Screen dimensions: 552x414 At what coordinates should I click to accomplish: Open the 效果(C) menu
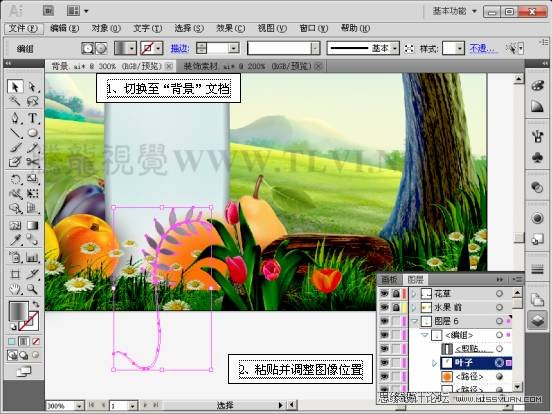(231, 28)
